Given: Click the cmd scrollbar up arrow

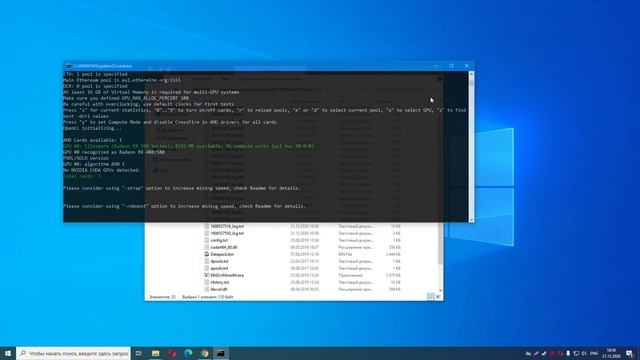Looking at the screenshot, I should tap(471, 74).
